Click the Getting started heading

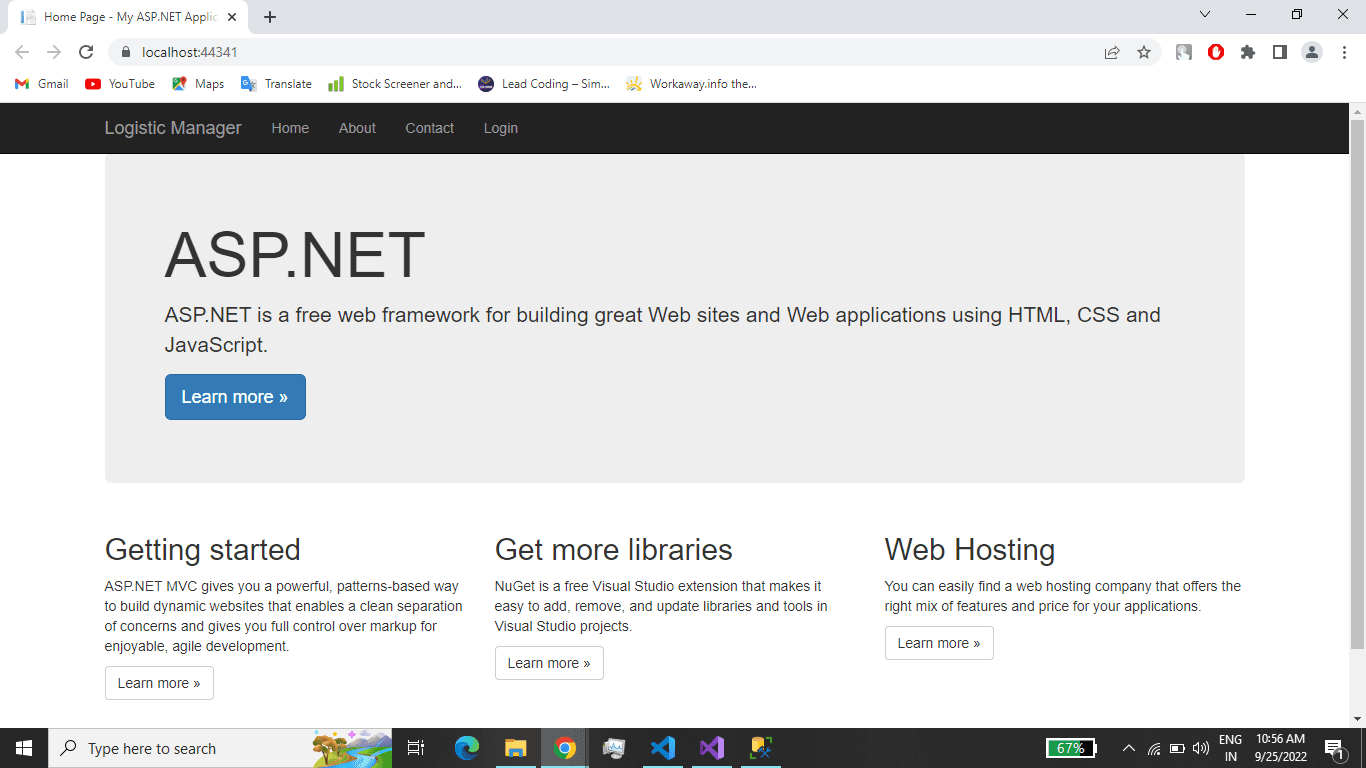[x=203, y=550]
